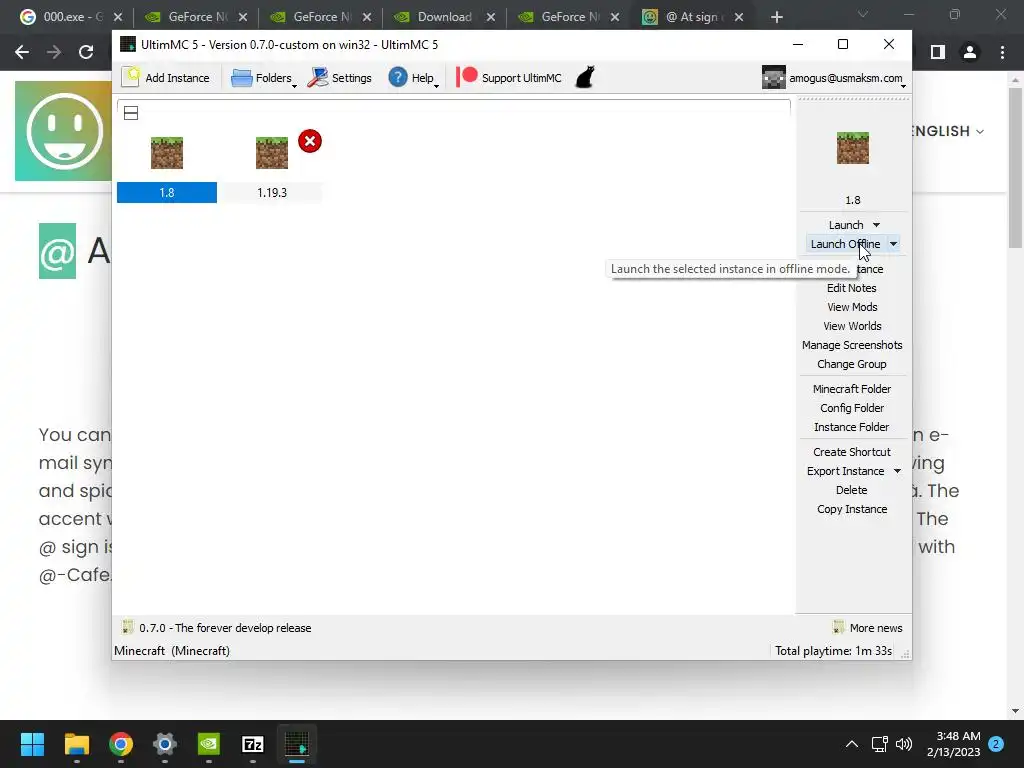
Task: Open the Config Folder
Action: (852, 408)
